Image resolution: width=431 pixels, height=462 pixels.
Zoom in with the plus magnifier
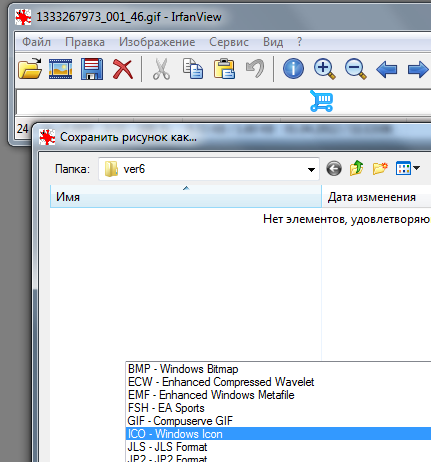[x=324, y=69]
